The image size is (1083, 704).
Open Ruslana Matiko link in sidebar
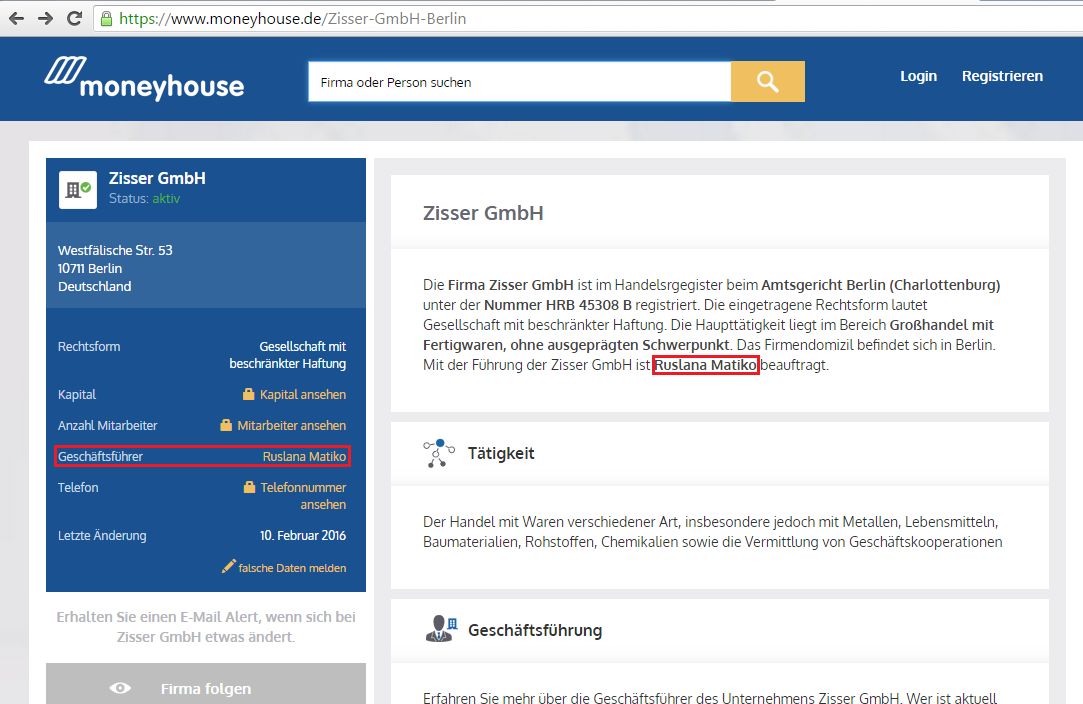click(x=304, y=457)
